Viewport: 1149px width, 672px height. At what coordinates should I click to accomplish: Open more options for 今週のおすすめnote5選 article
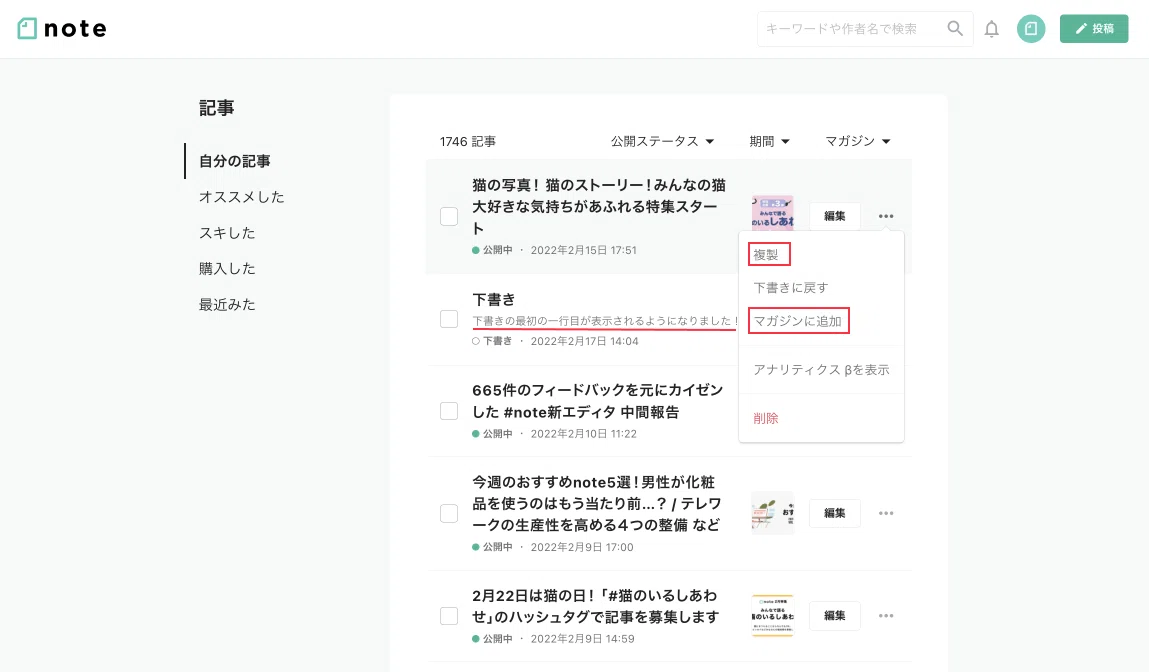(x=886, y=513)
